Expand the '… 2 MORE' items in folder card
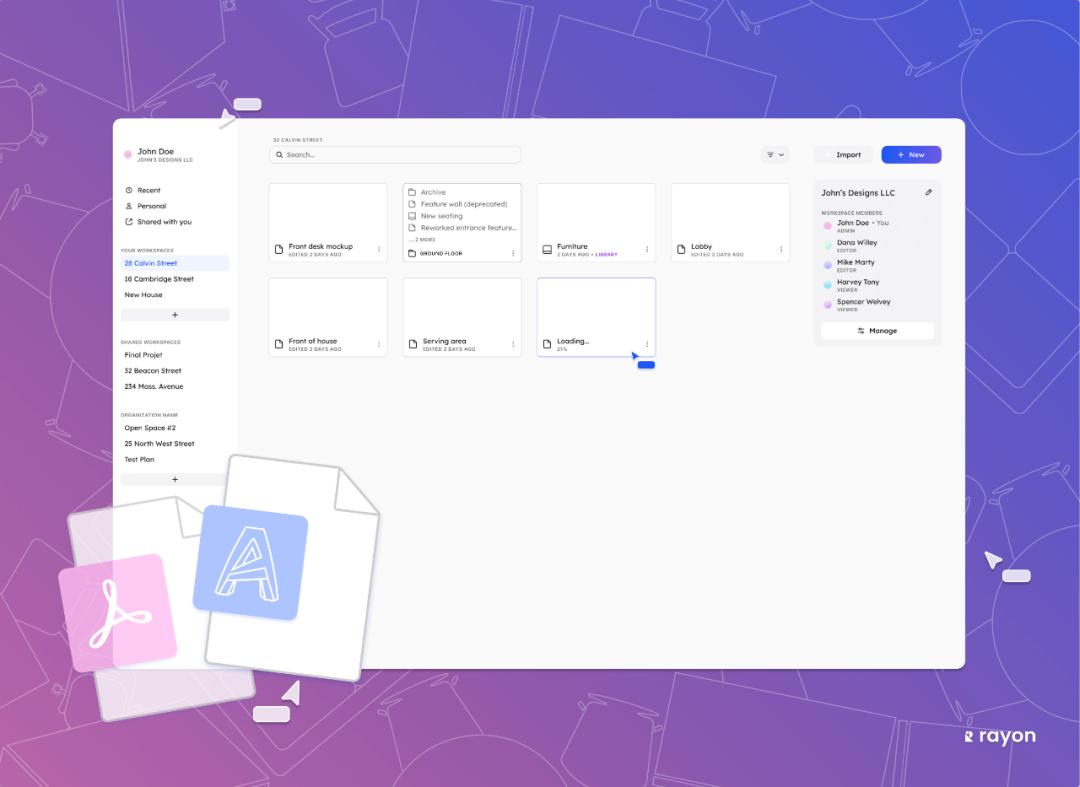Screen dimensions: 1080x787 point(422,240)
